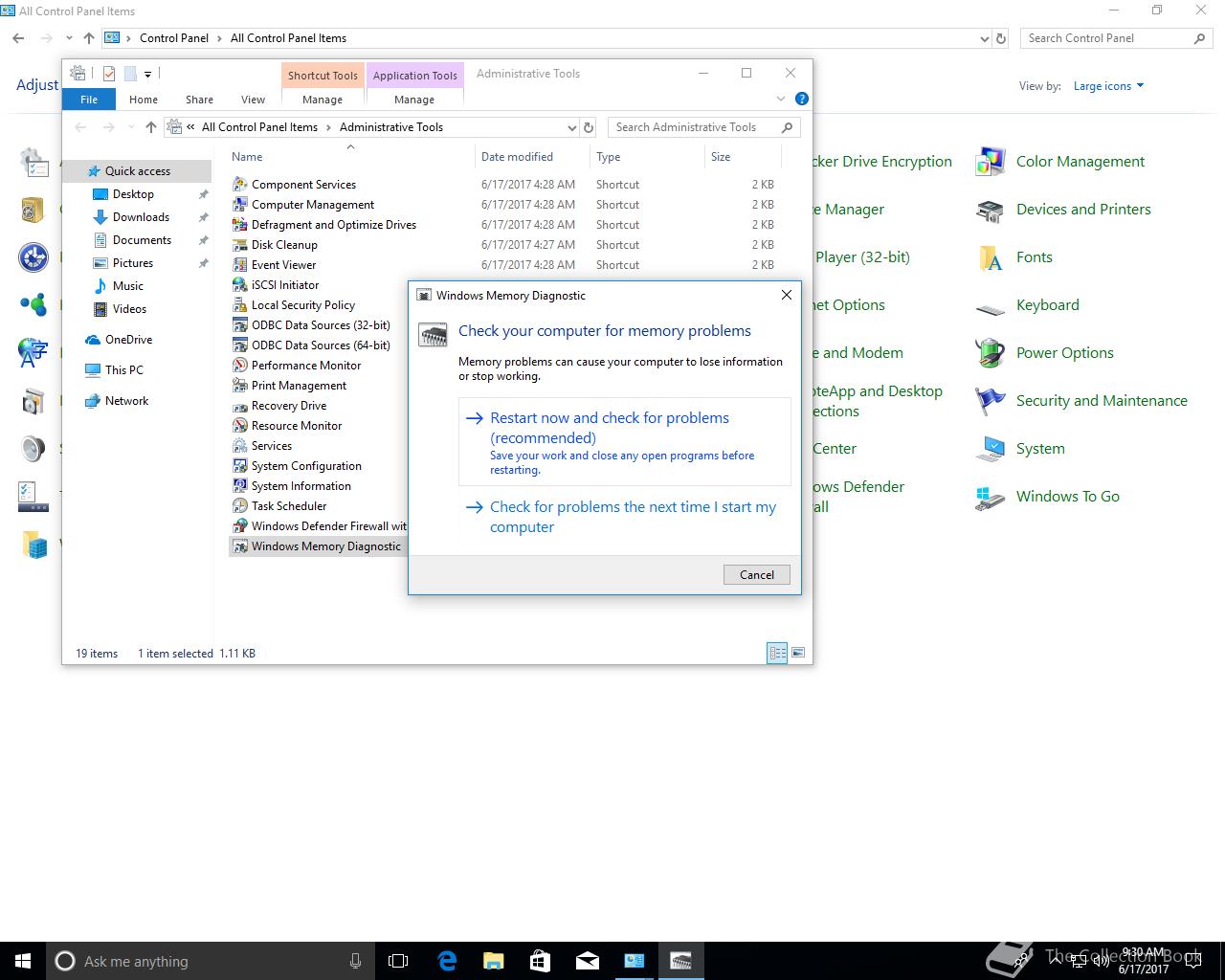
Task: Click Color Management icon in Control Panel
Action: coord(990,162)
